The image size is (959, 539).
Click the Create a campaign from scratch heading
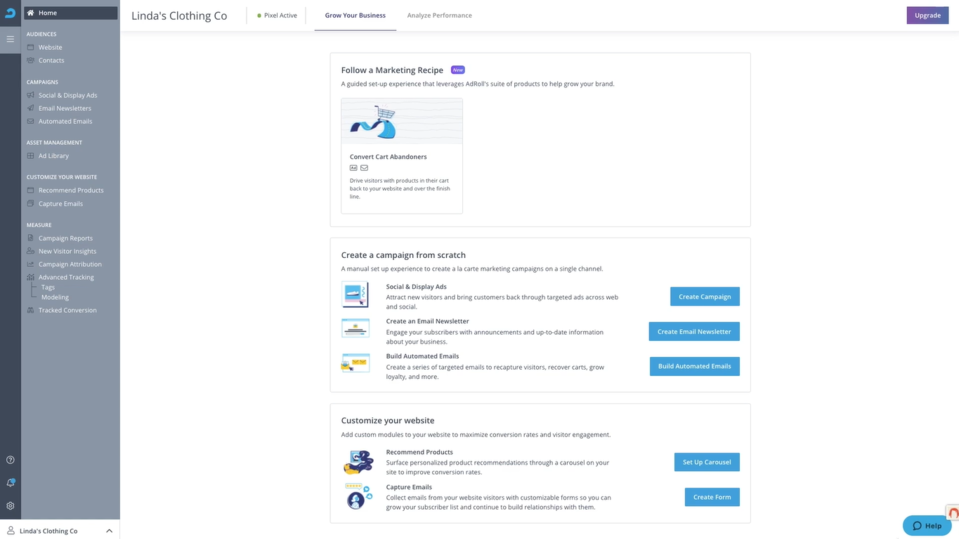tap(403, 255)
